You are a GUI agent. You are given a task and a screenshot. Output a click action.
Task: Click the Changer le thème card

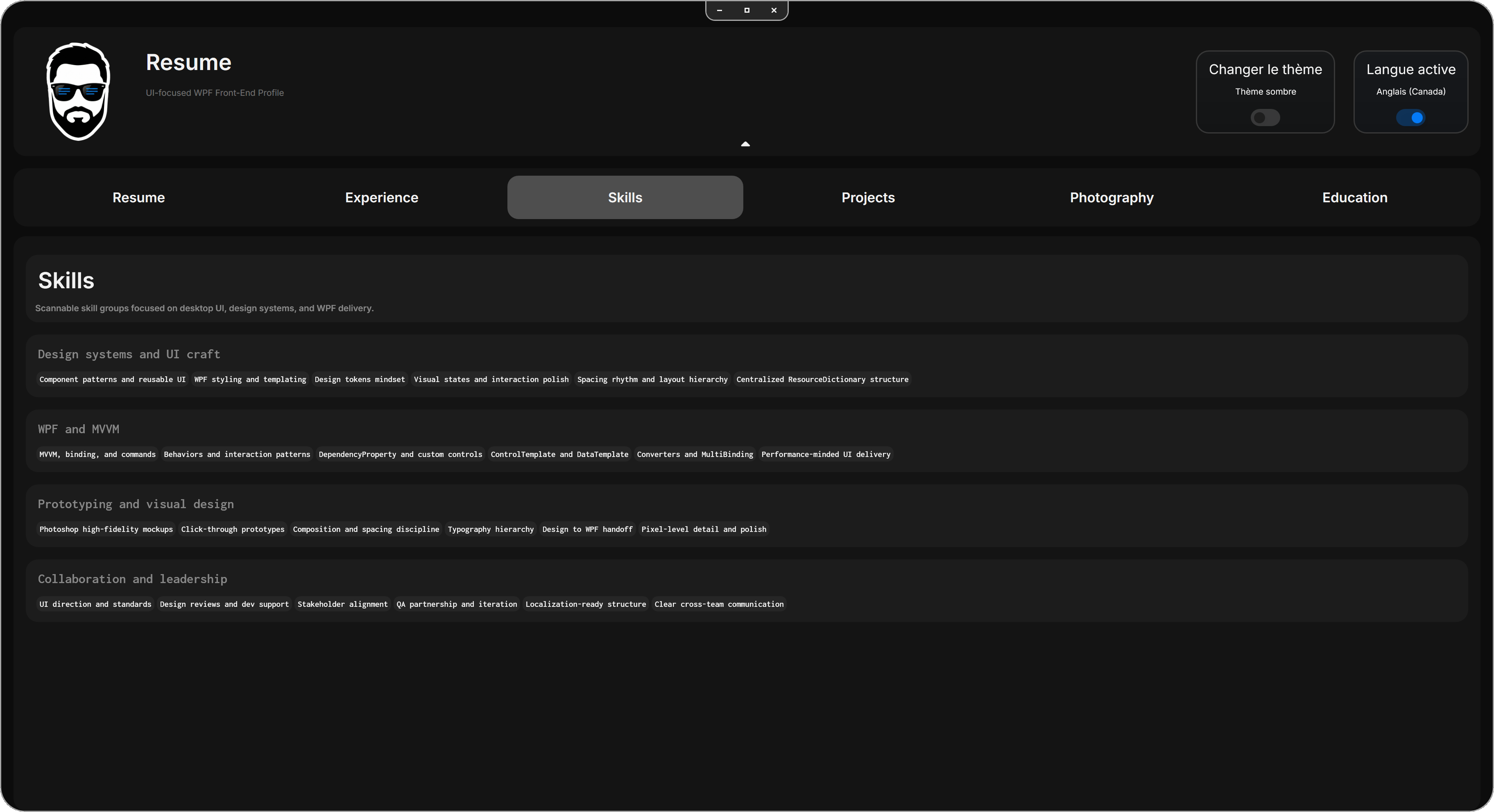coord(1265,70)
